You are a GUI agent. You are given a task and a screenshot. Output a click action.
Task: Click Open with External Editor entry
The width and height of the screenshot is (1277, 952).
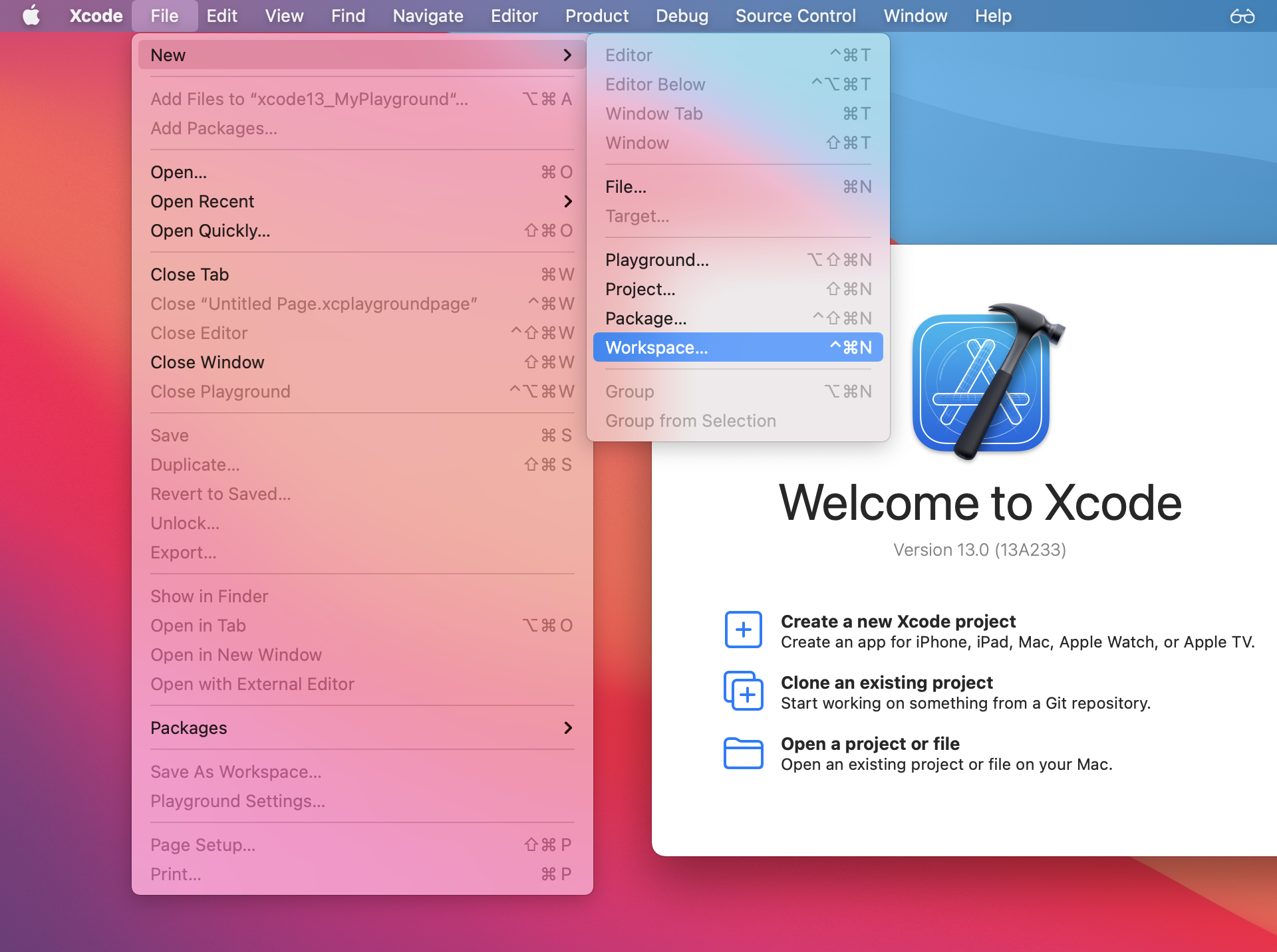tap(362, 684)
